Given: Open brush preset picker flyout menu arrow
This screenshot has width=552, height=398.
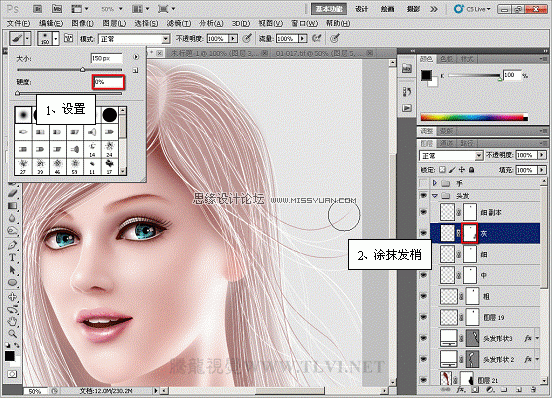Looking at the screenshot, I should pyautogui.click(x=136, y=57).
